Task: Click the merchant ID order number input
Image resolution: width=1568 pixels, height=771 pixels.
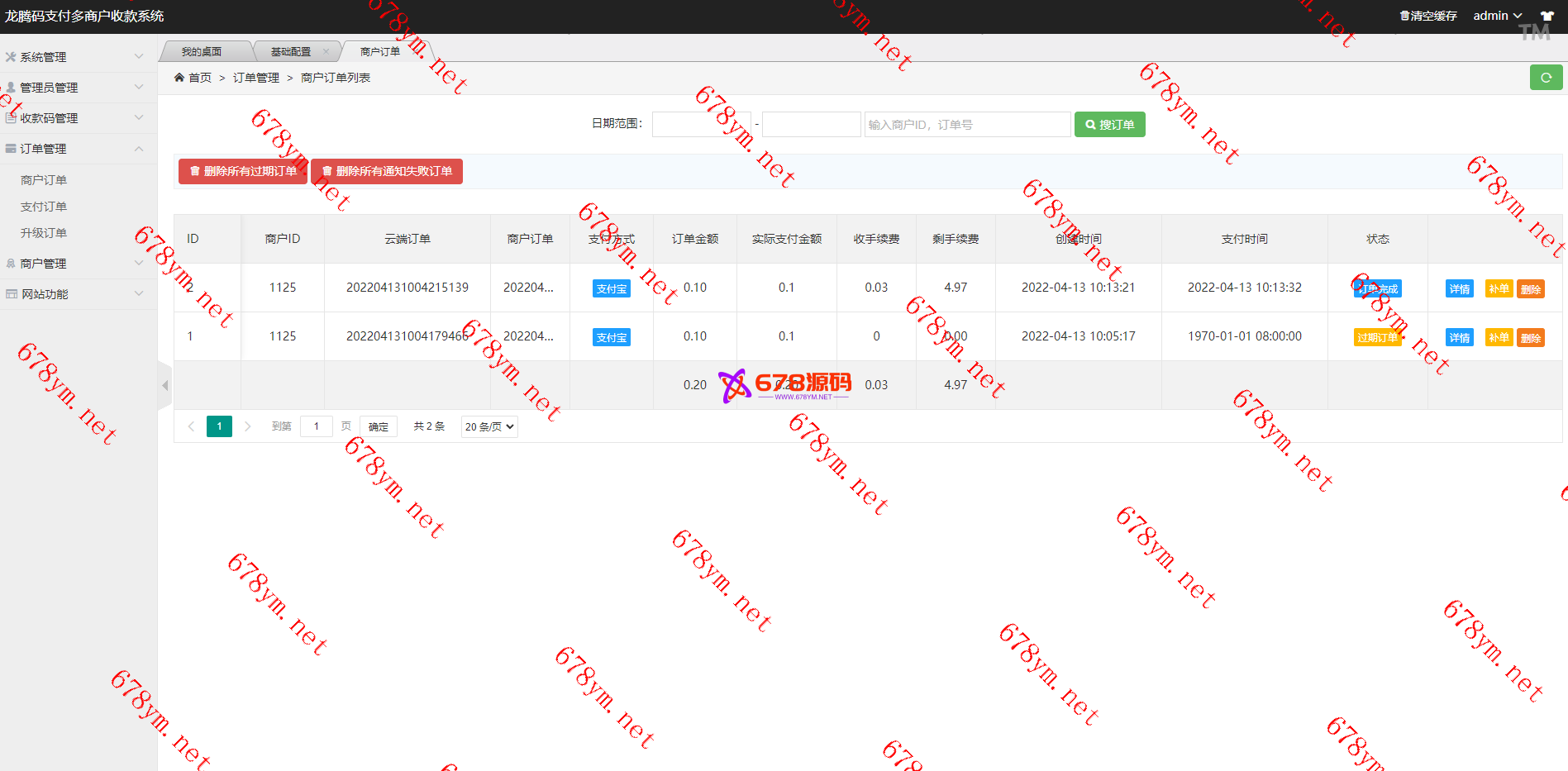Action: (967, 125)
